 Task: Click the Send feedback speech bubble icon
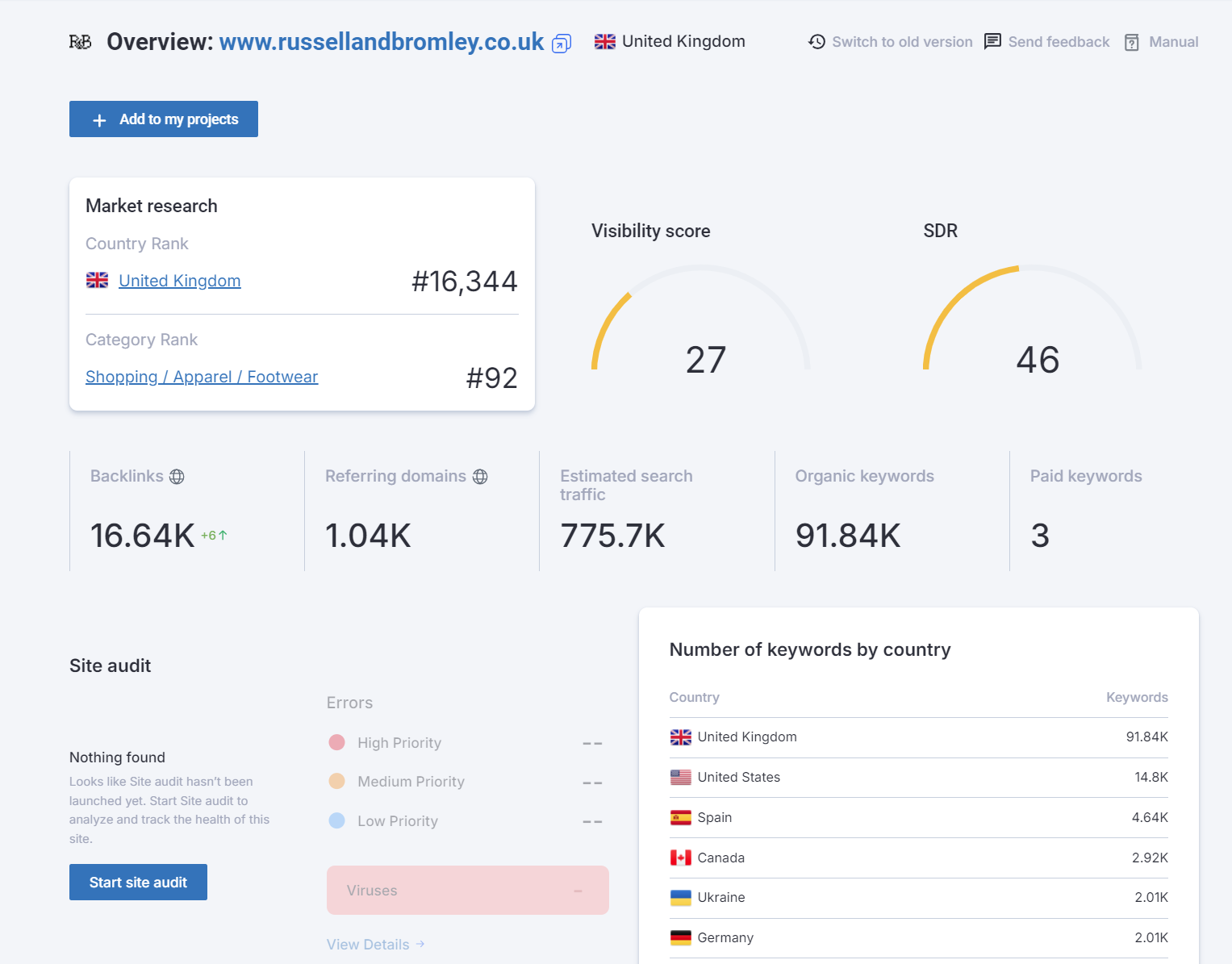992,41
